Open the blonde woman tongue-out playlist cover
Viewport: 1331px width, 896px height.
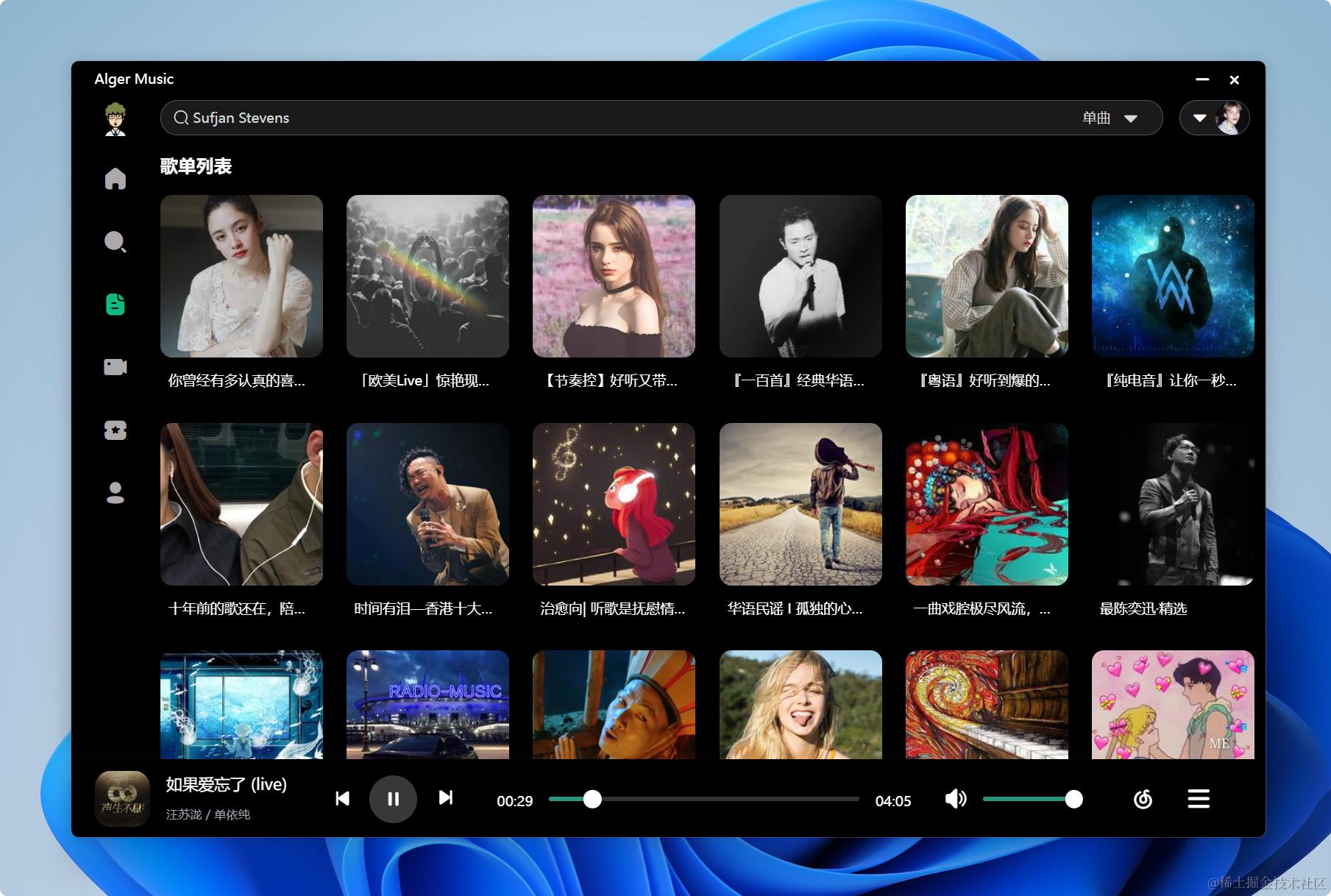(x=801, y=705)
